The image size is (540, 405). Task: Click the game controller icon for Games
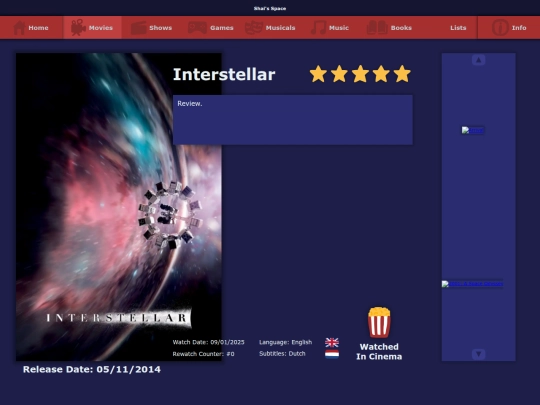(197, 28)
